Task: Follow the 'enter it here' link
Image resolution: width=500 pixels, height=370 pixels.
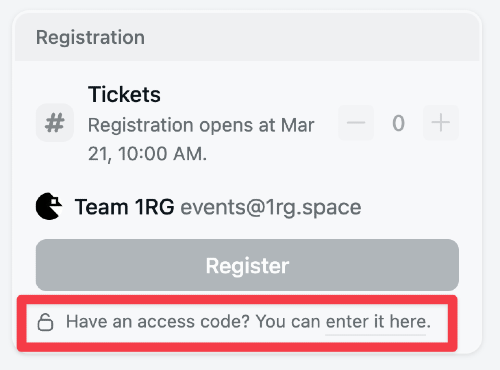Action: tap(378, 322)
